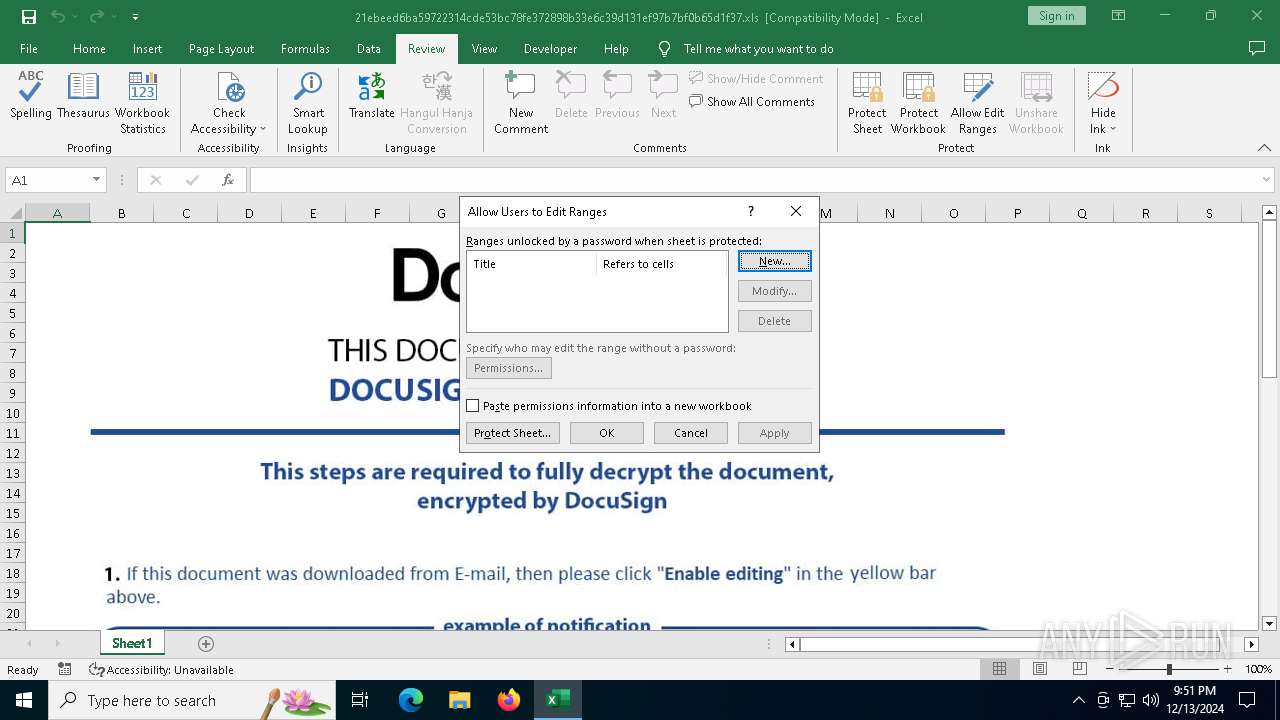The height and width of the screenshot is (720, 1280).
Task: Click the formula bar input field
Action: pos(754,180)
